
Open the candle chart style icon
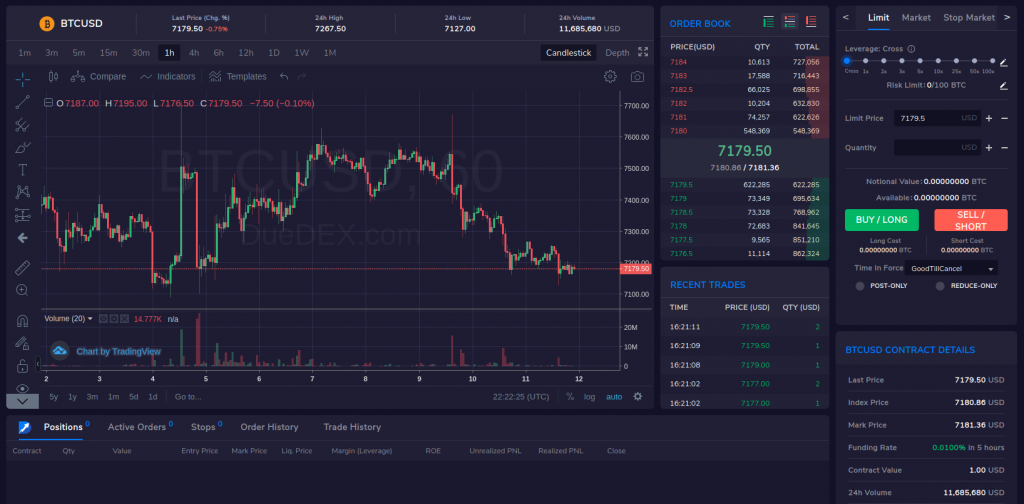[x=54, y=76]
